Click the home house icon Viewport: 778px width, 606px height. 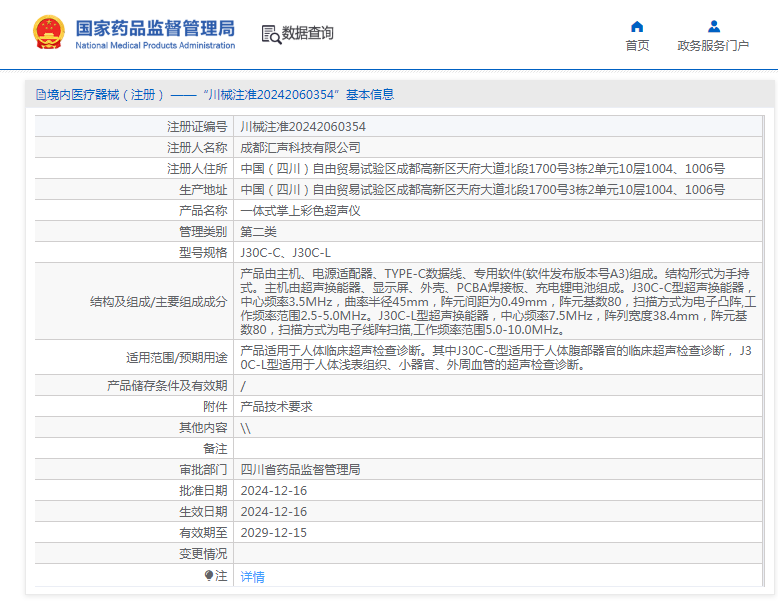637,26
